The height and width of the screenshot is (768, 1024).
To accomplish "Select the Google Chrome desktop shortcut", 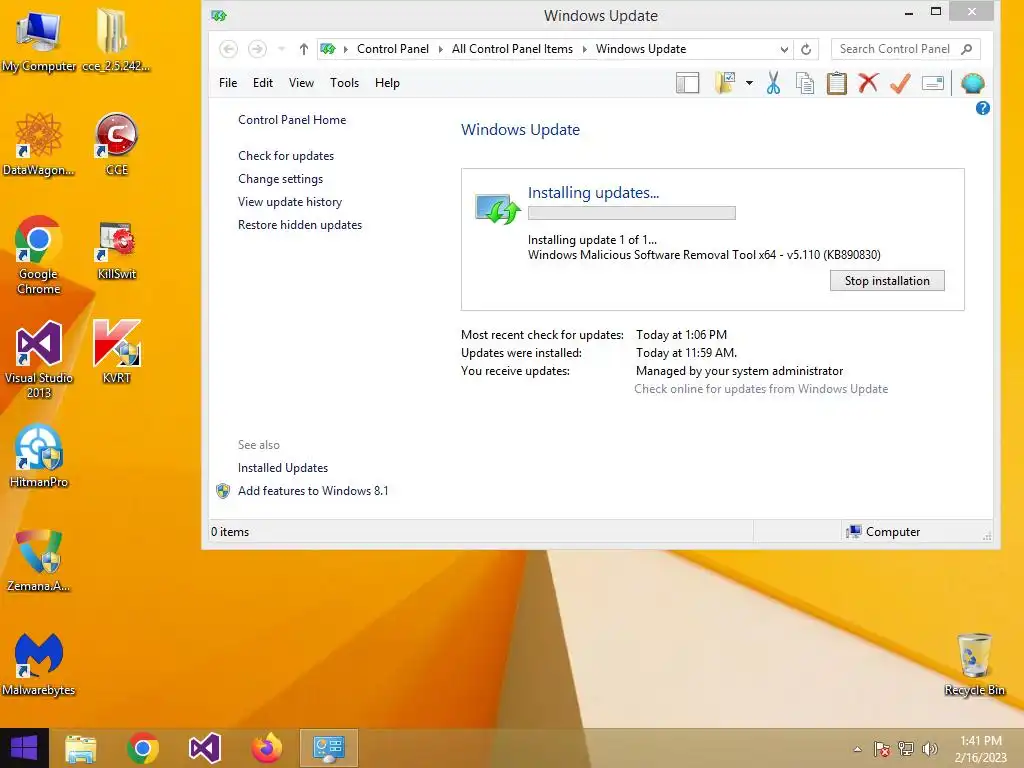I will [39, 255].
